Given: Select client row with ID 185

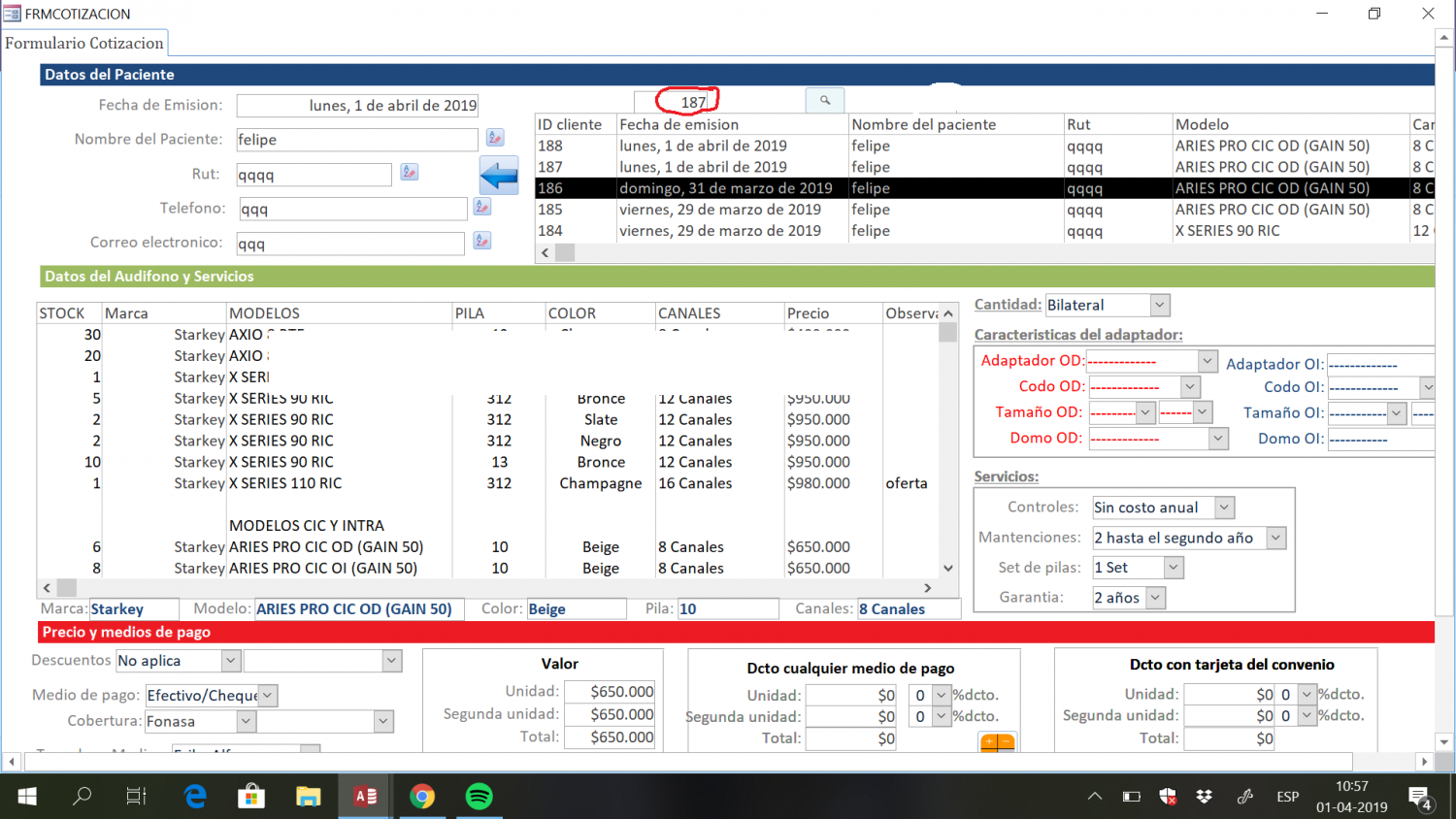Looking at the screenshot, I should 984,210.
